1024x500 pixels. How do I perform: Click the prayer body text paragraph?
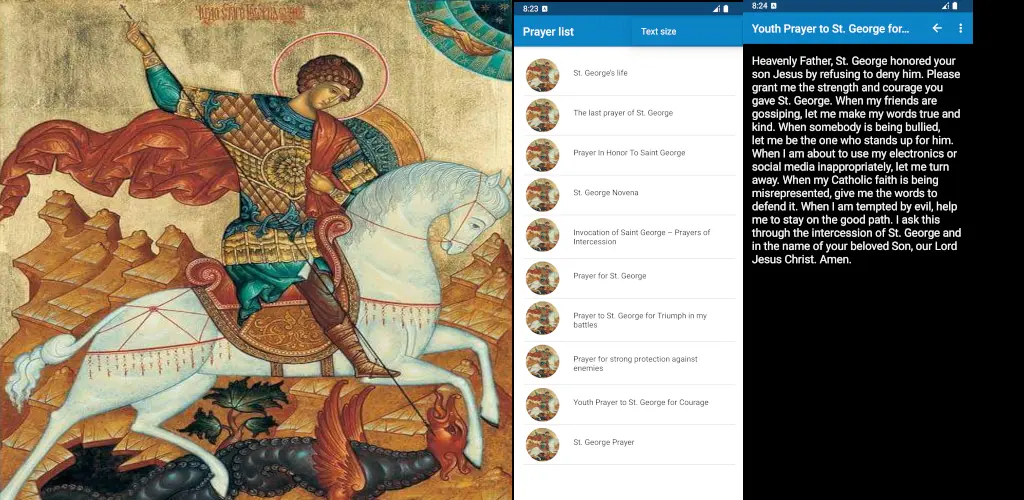coord(856,161)
